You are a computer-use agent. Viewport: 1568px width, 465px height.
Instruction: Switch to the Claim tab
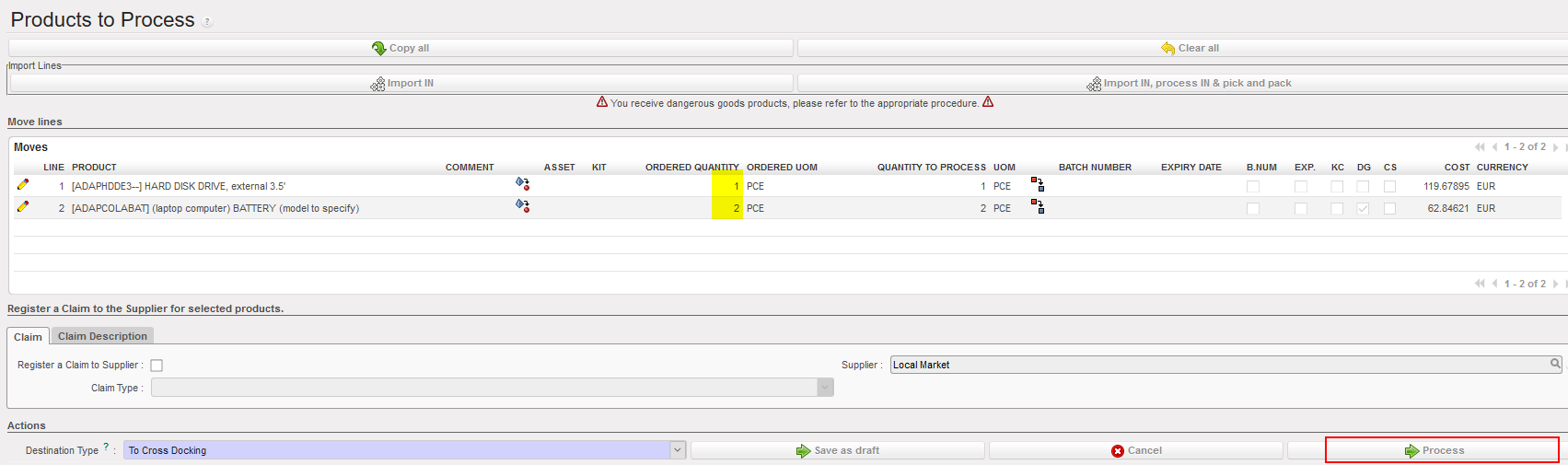click(x=28, y=337)
